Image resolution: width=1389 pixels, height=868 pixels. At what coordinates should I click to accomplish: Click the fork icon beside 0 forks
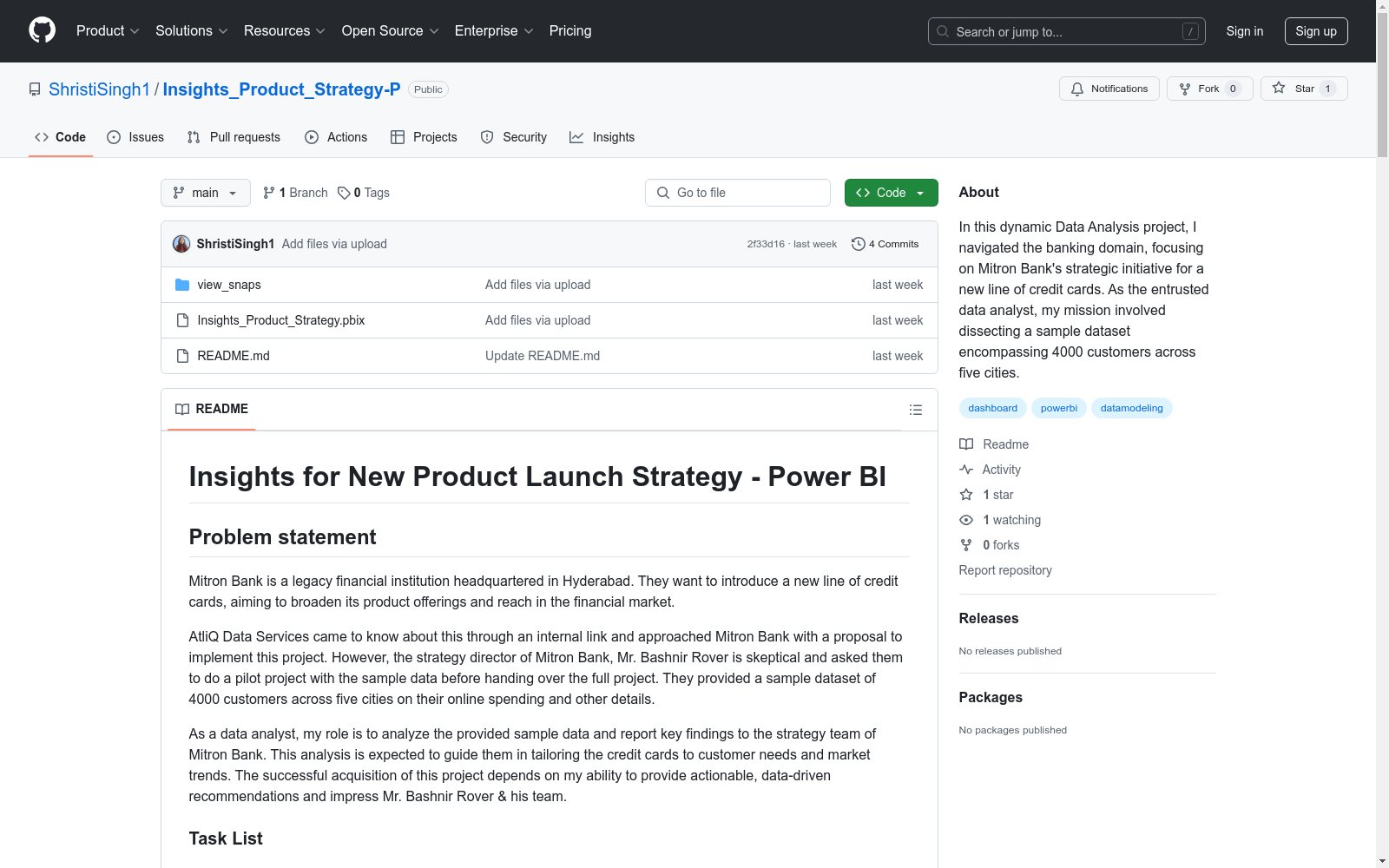coord(966,545)
